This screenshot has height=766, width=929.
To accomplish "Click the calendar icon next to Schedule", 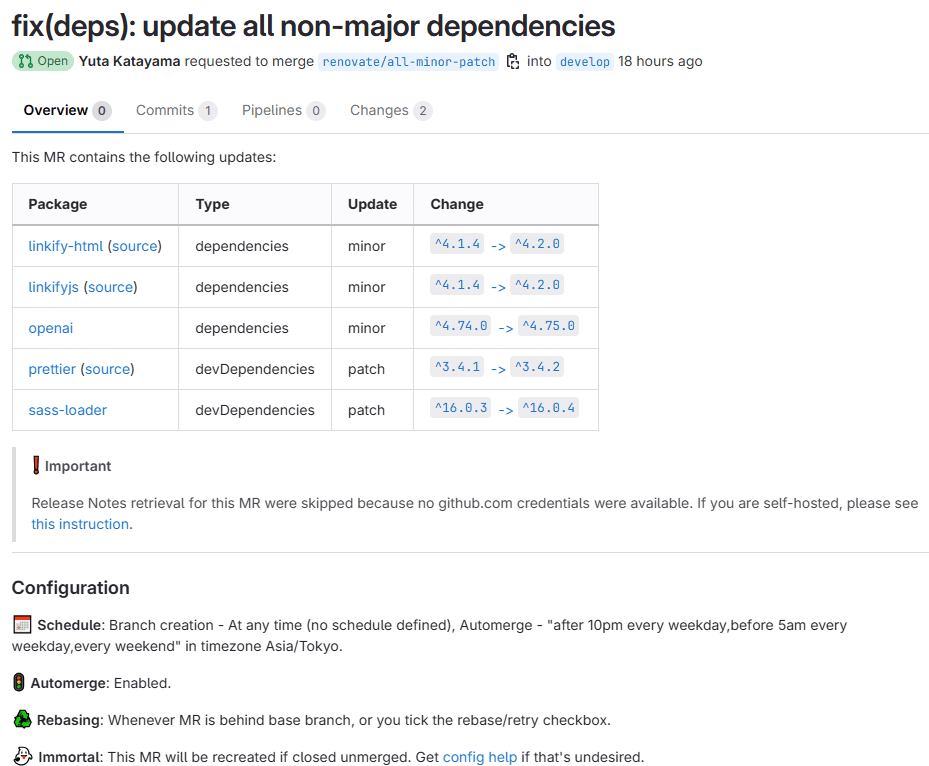I will [x=19, y=624].
